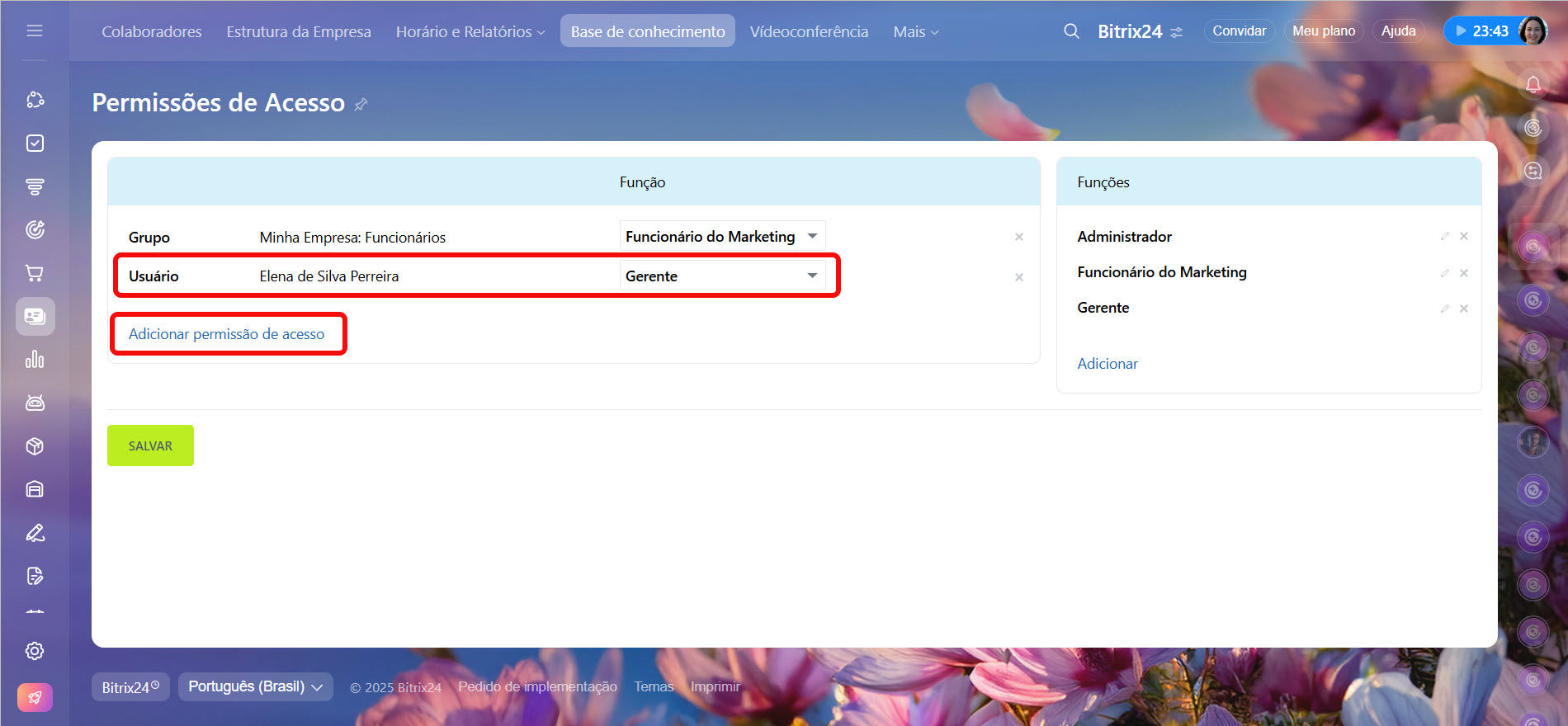Click the Adicionar link under Funções

coord(1107,364)
